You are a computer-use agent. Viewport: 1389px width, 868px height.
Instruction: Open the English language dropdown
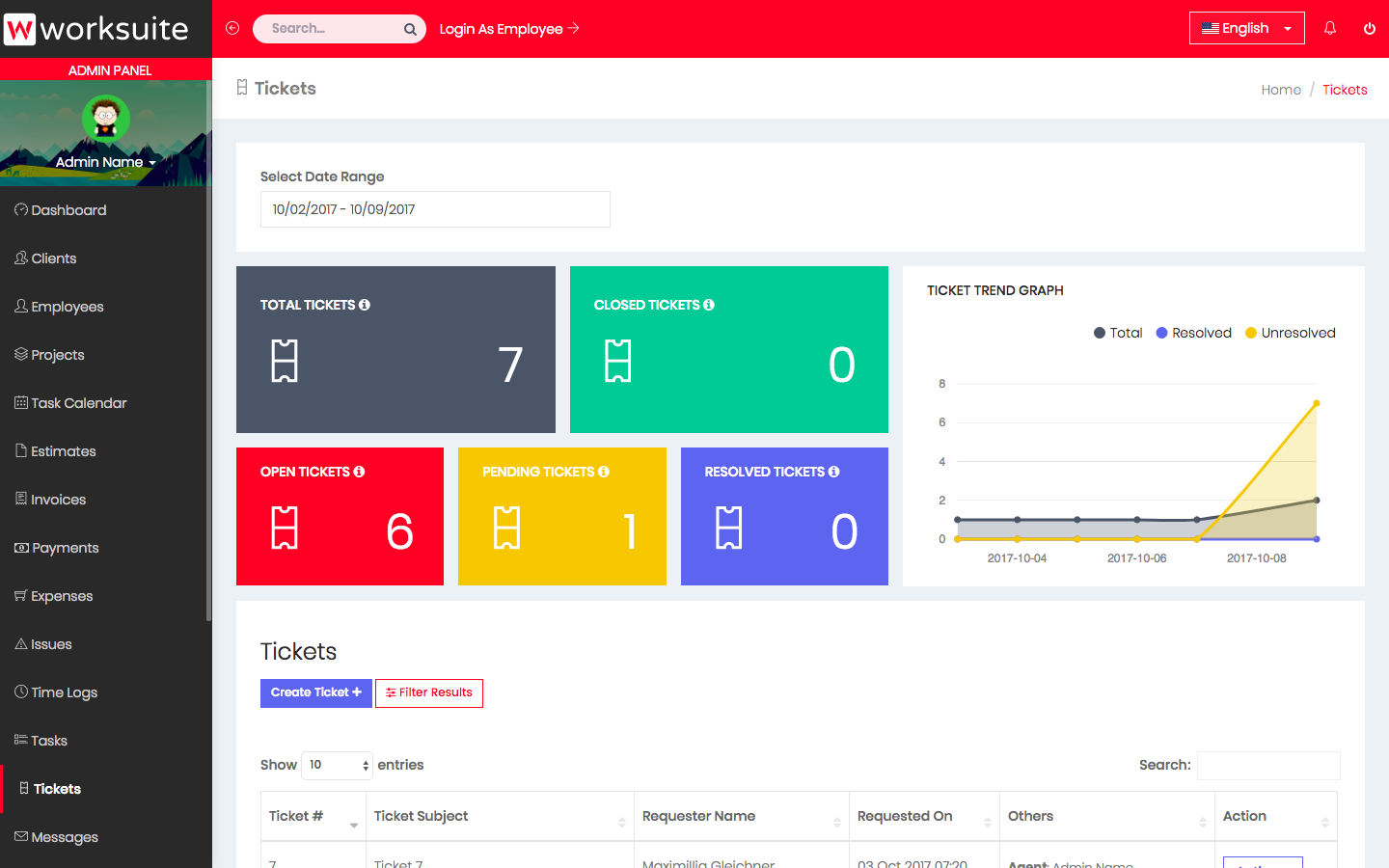click(x=1246, y=28)
